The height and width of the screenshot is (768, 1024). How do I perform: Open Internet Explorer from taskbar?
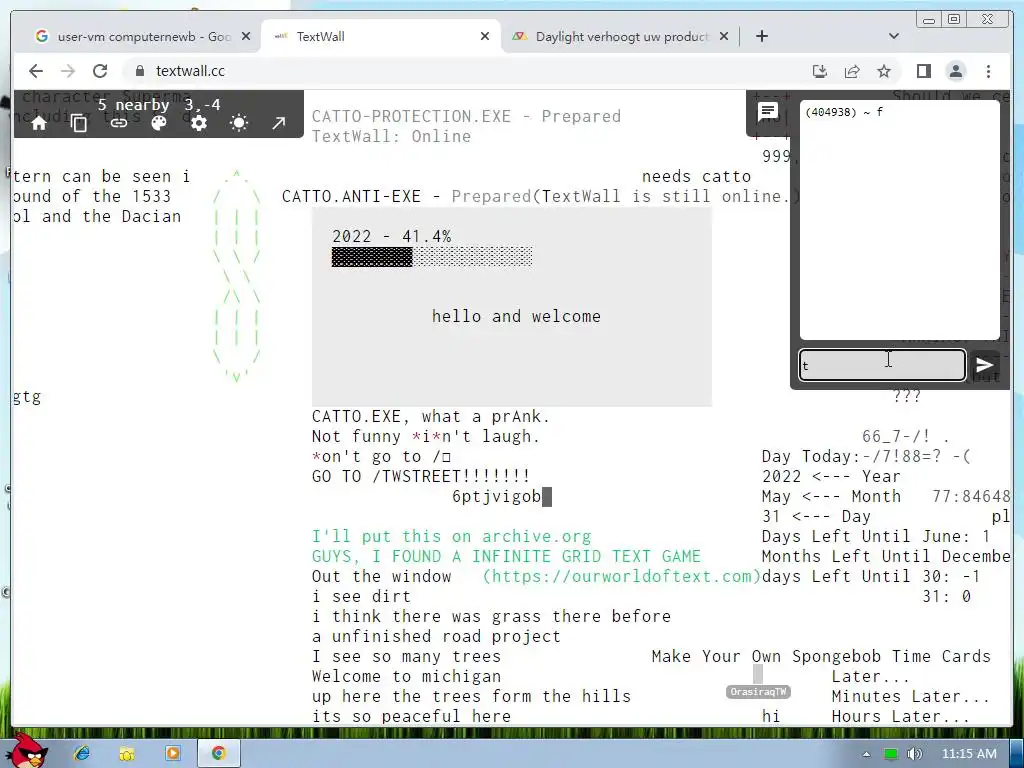pos(82,753)
